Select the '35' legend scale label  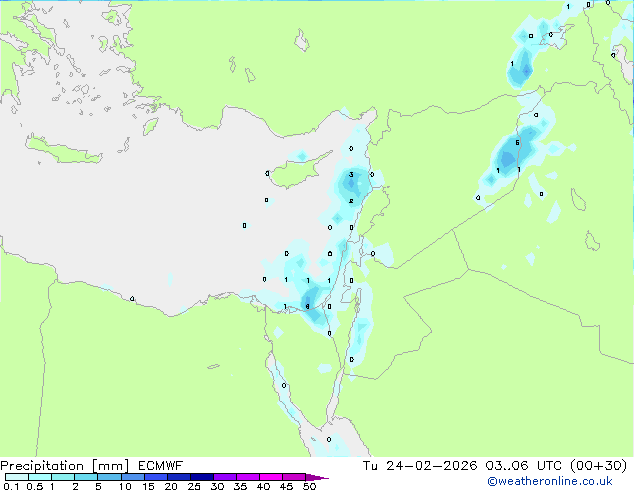click(x=240, y=486)
